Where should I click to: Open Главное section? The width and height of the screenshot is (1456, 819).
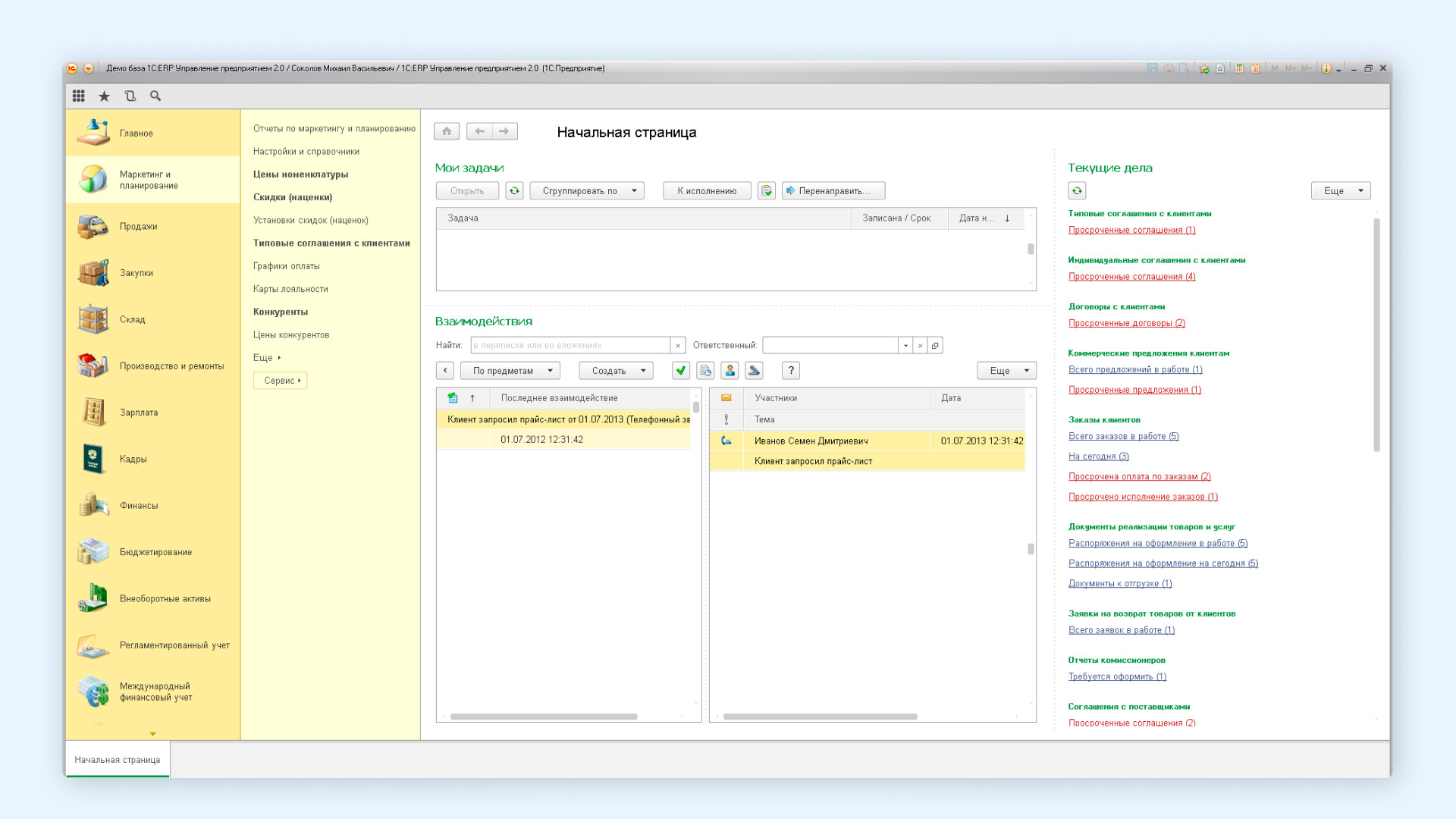152,133
